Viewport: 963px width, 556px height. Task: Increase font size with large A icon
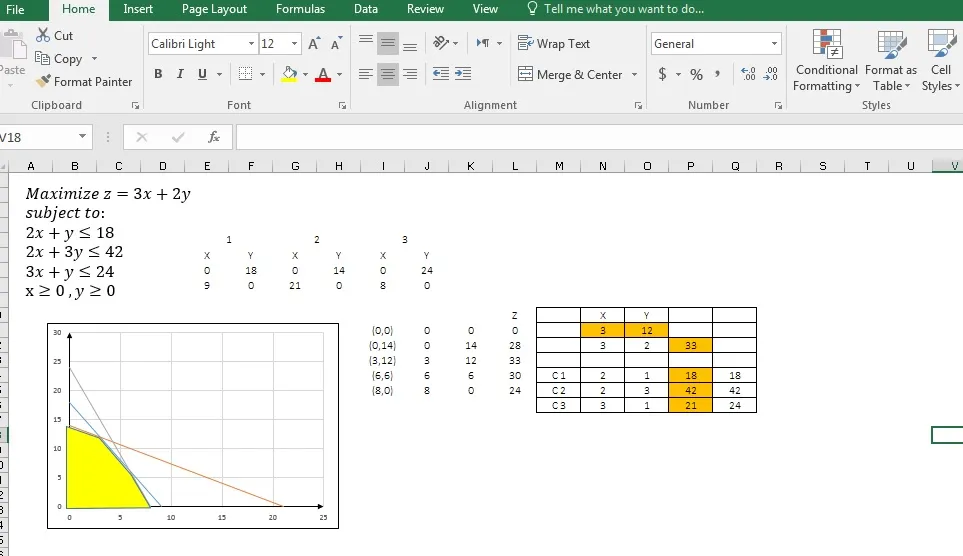pos(314,44)
